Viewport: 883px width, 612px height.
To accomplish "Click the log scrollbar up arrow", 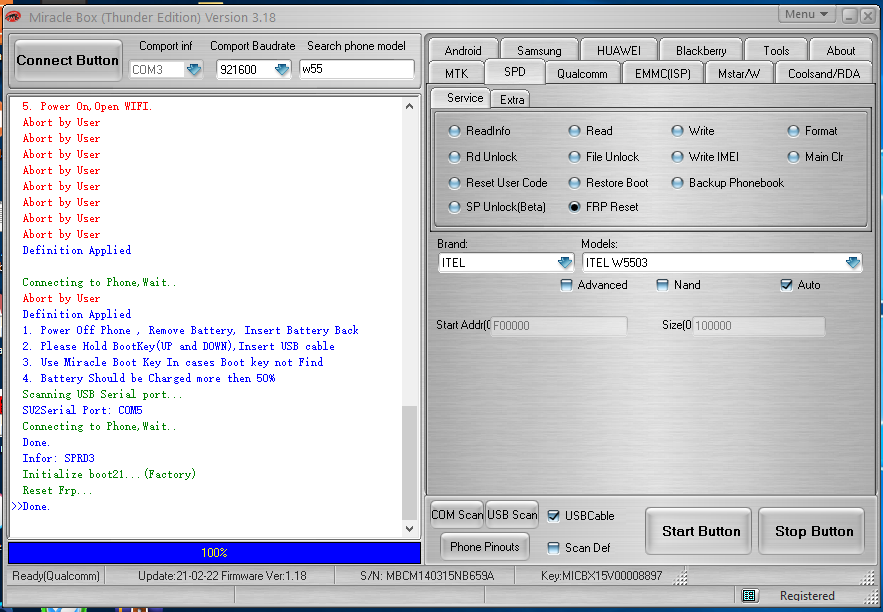I will click(409, 106).
